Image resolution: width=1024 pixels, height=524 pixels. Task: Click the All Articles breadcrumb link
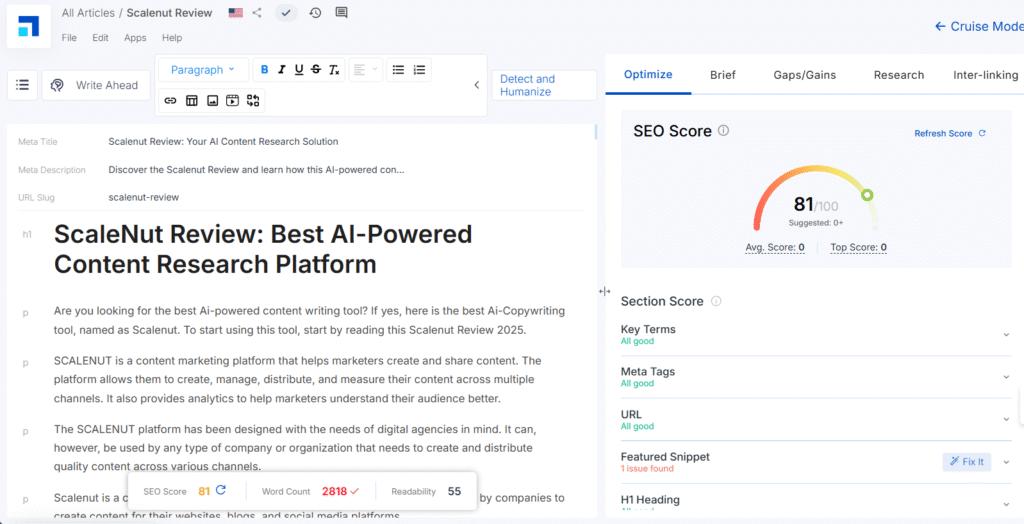tap(88, 12)
